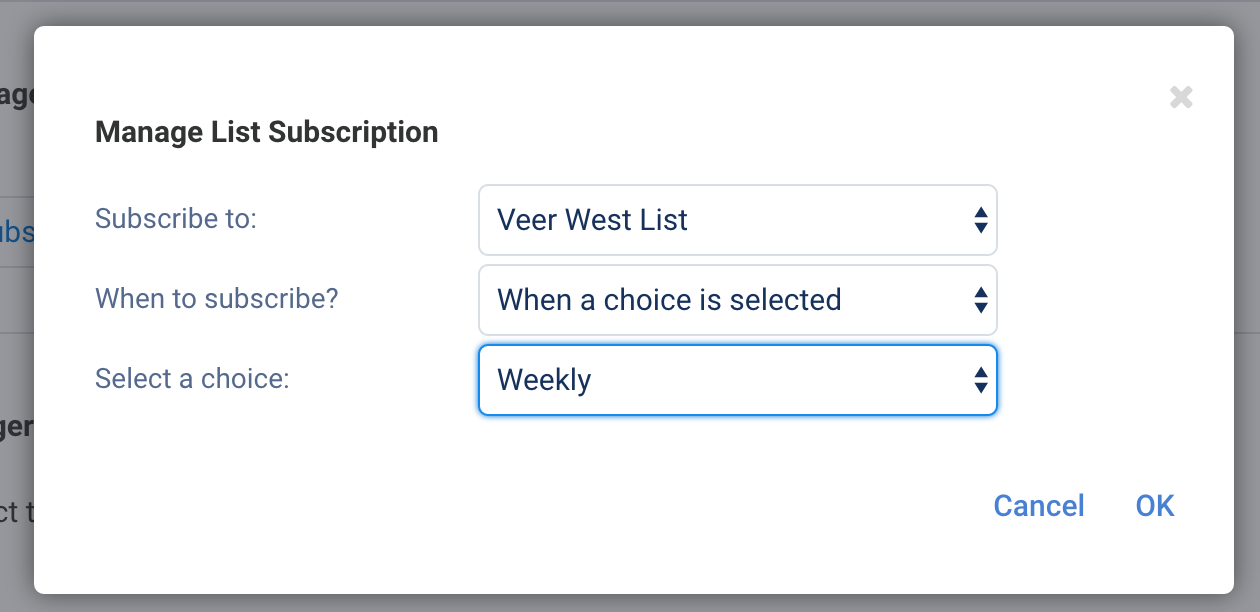Close the dialog with the X icon

click(1181, 97)
